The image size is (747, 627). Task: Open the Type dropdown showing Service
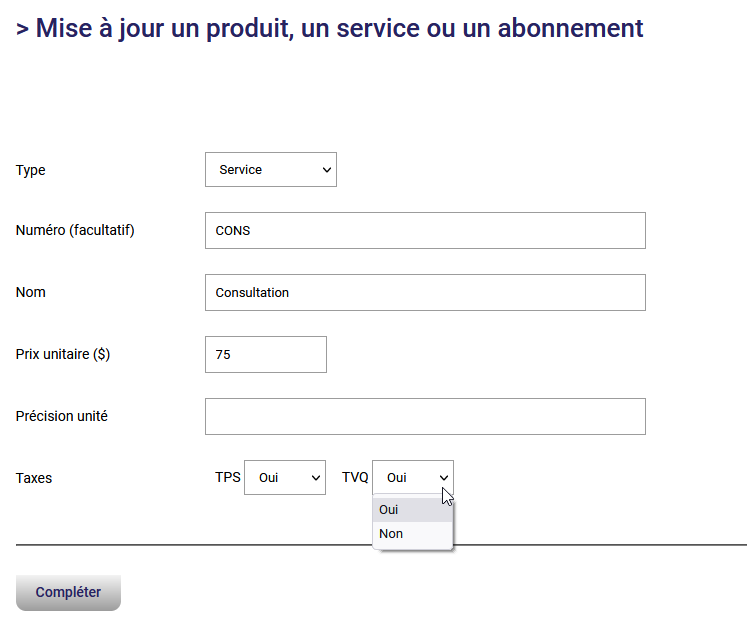pos(270,170)
